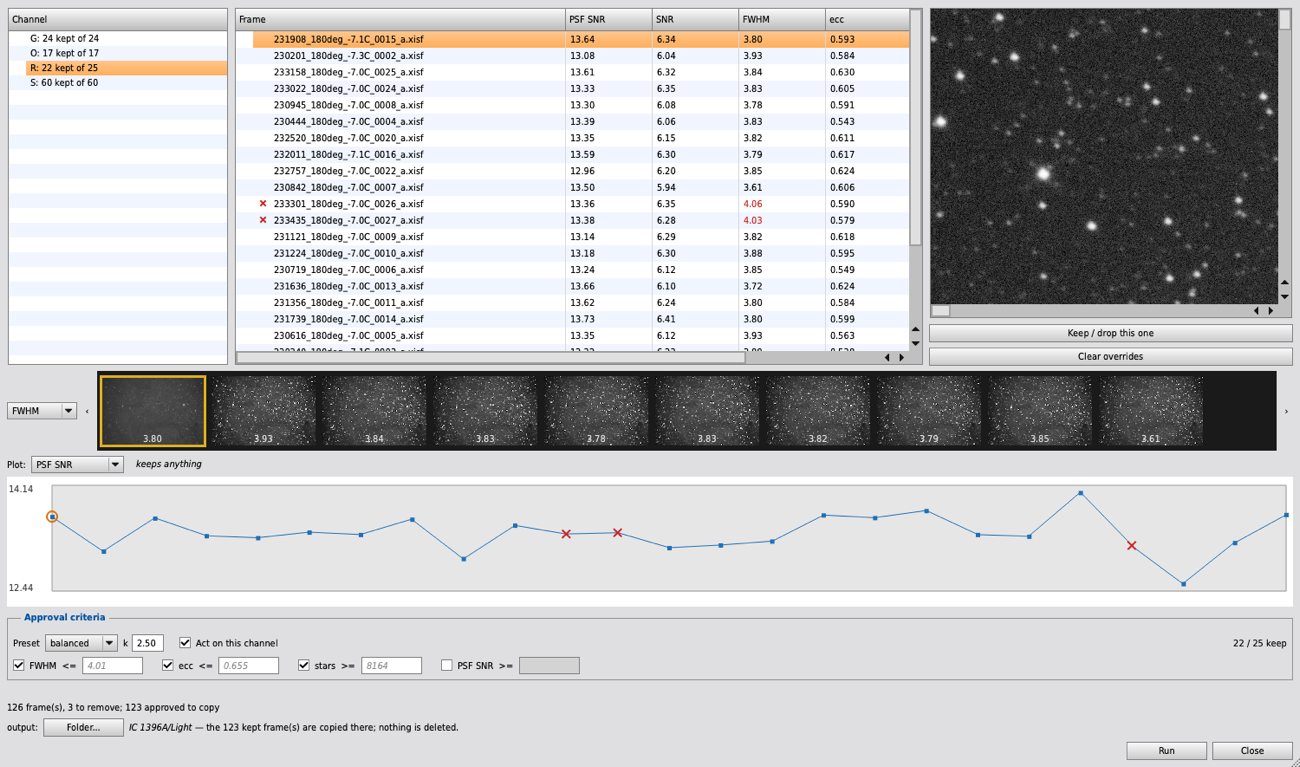Toggle the stars criterion checkbox
This screenshot has width=1300, height=767.
[304, 666]
